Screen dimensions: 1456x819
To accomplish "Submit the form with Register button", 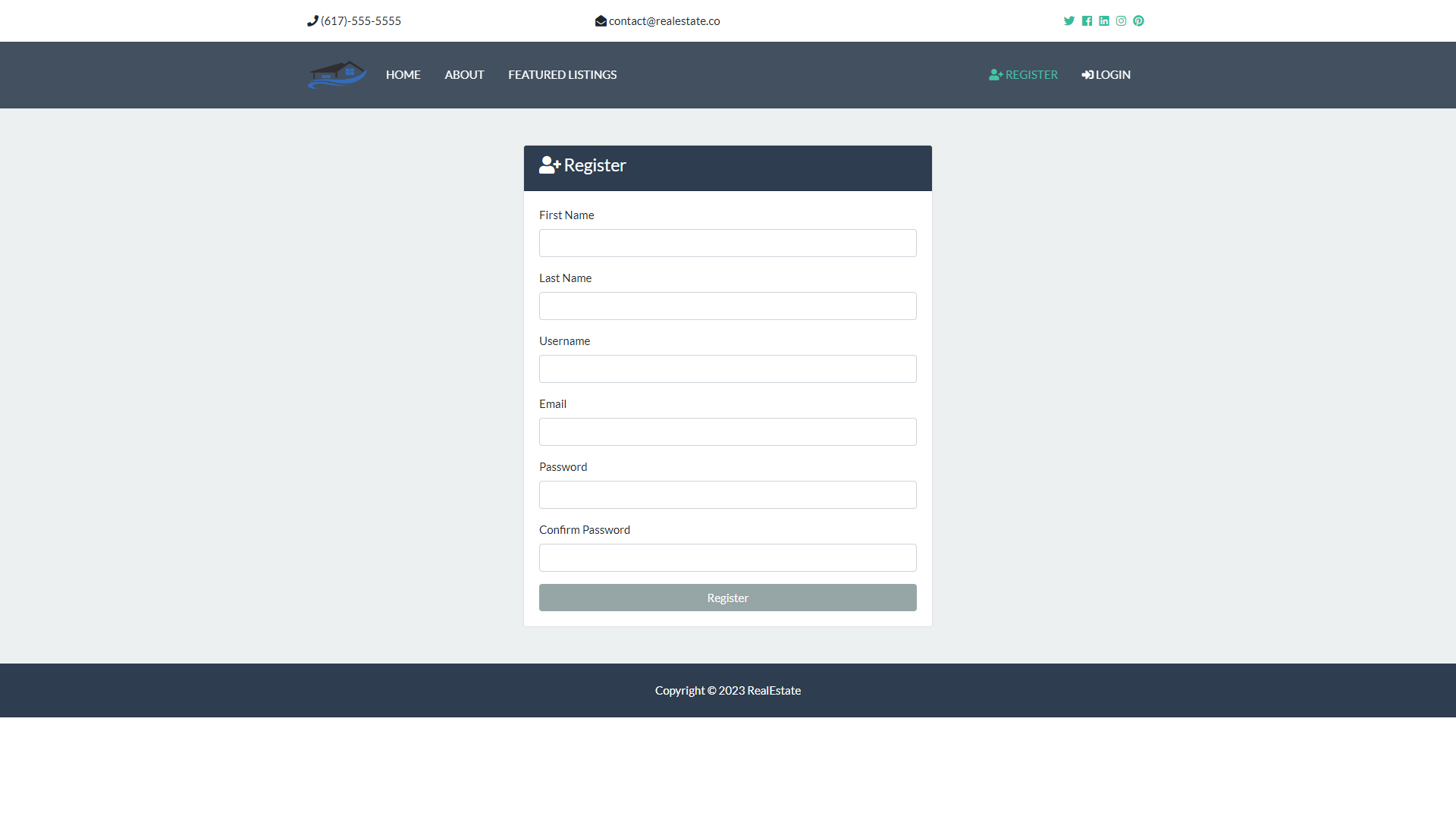I will tap(727, 598).
